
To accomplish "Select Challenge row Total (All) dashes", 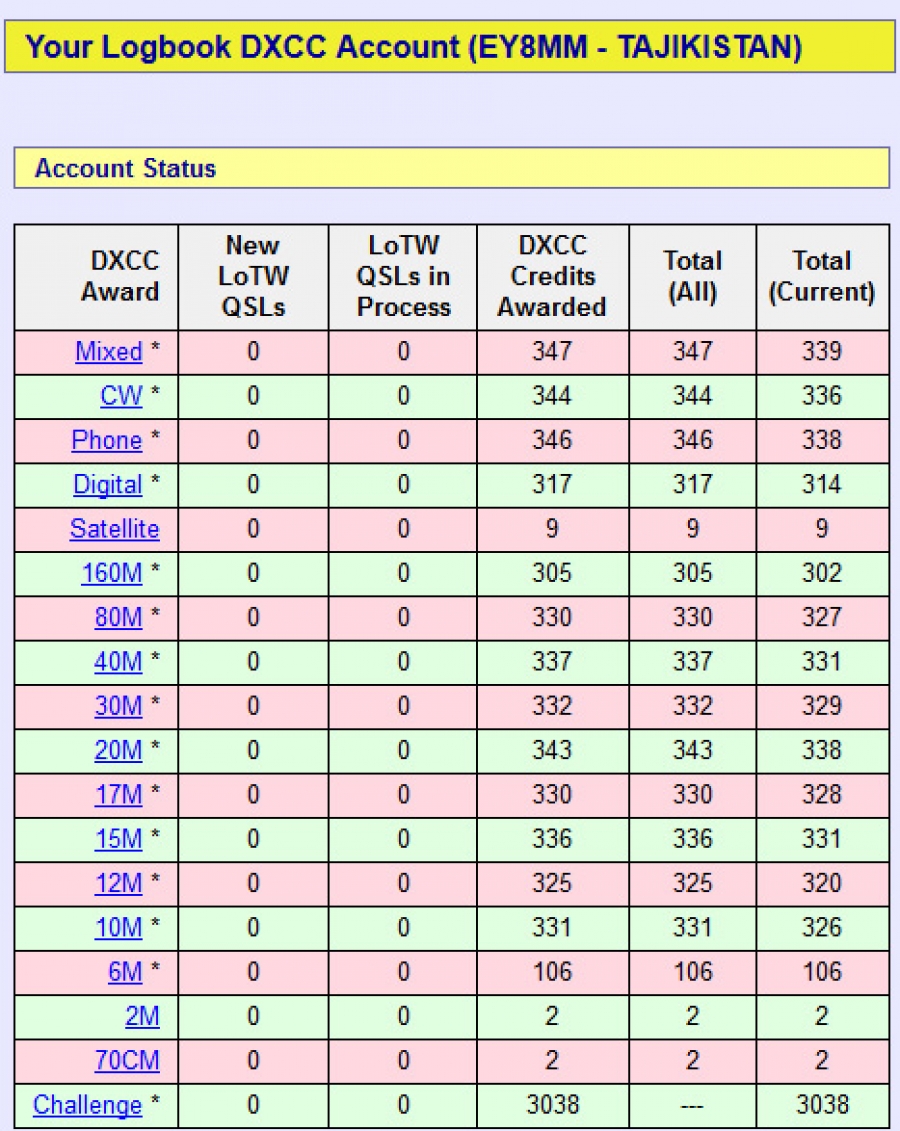I will (692, 1106).
